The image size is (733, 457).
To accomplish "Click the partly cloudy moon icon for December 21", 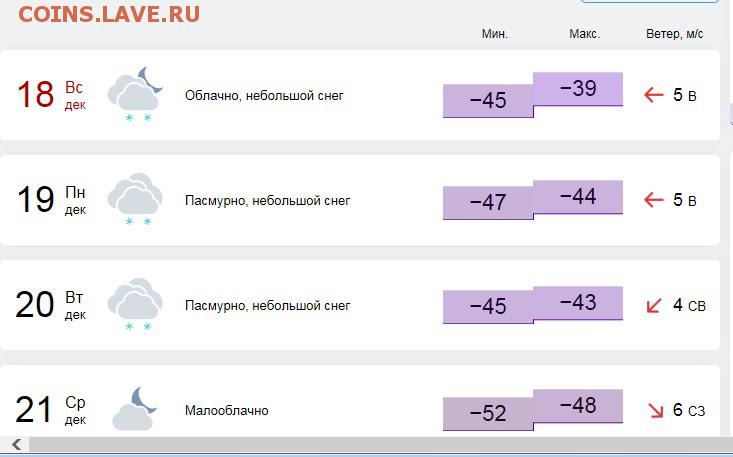I will (x=136, y=407).
